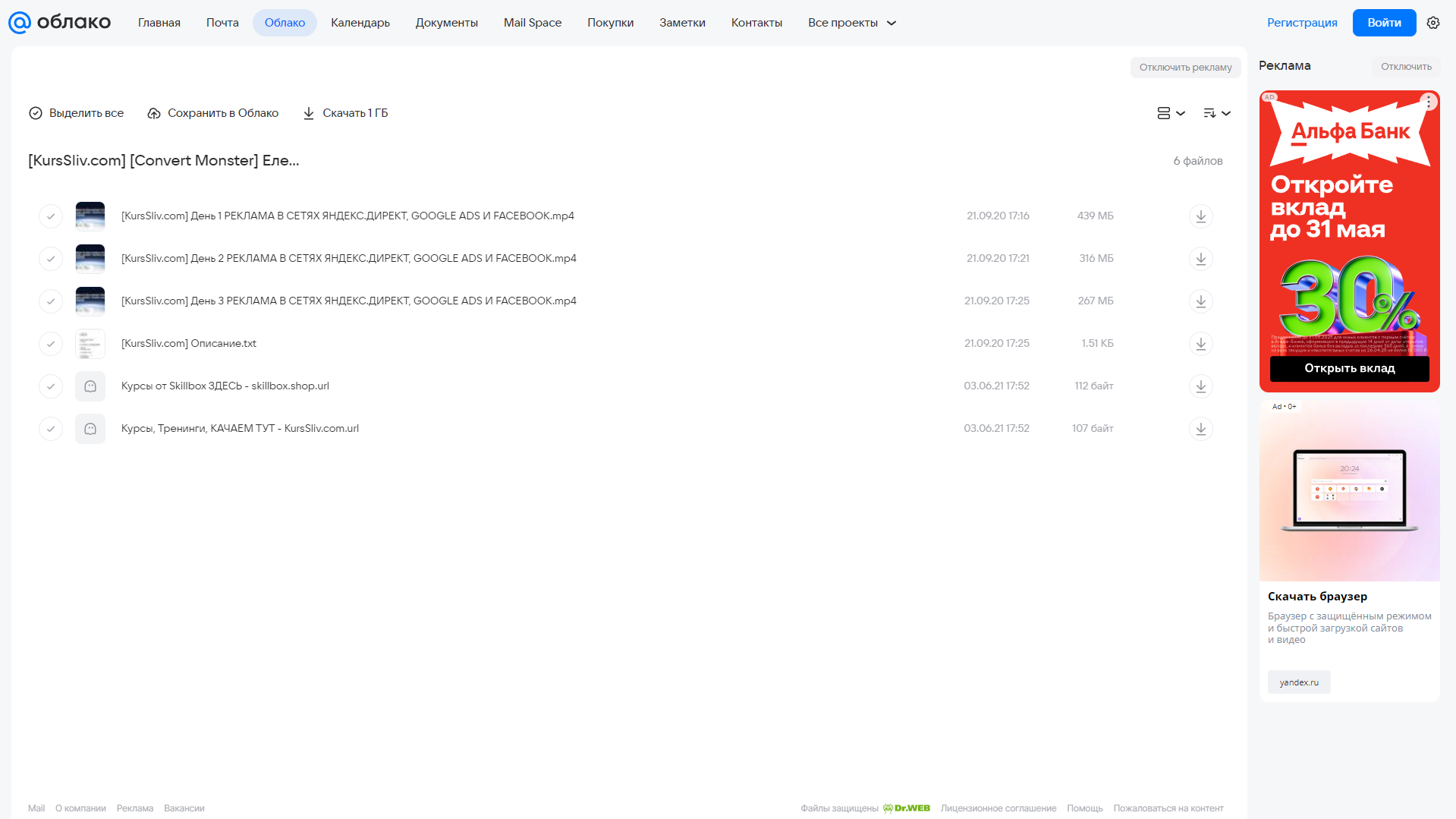Download the KursSliv.com.url file
This screenshot has height=819, width=1456.
point(1200,429)
